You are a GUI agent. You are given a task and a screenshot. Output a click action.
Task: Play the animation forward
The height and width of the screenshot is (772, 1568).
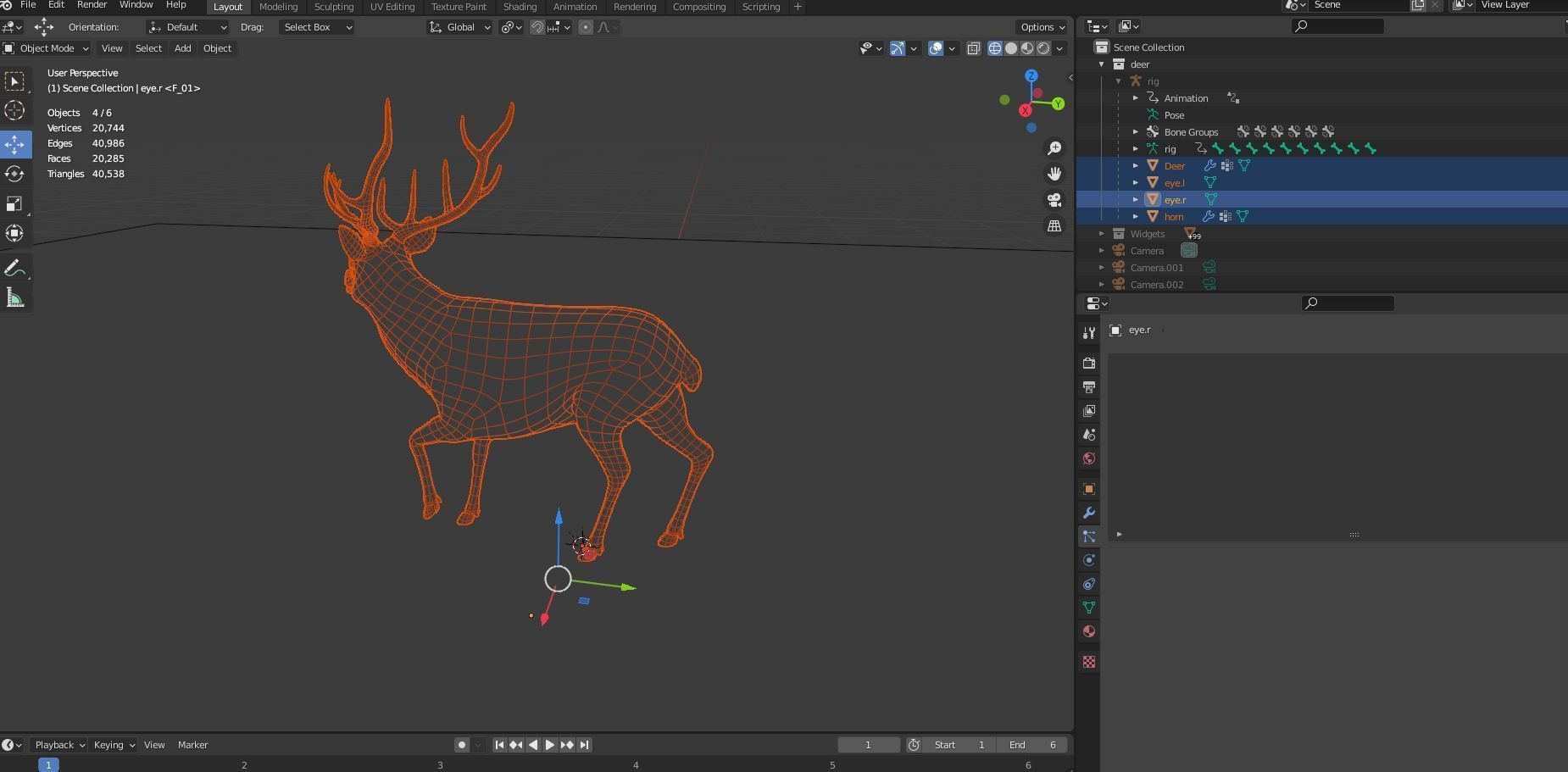pos(550,745)
